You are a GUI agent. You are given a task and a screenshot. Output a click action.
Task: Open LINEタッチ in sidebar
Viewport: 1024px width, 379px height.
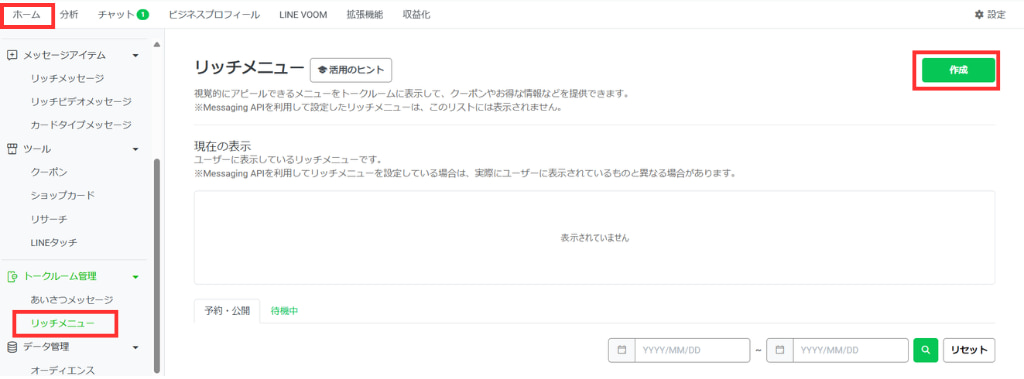click(x=54, y=242)
